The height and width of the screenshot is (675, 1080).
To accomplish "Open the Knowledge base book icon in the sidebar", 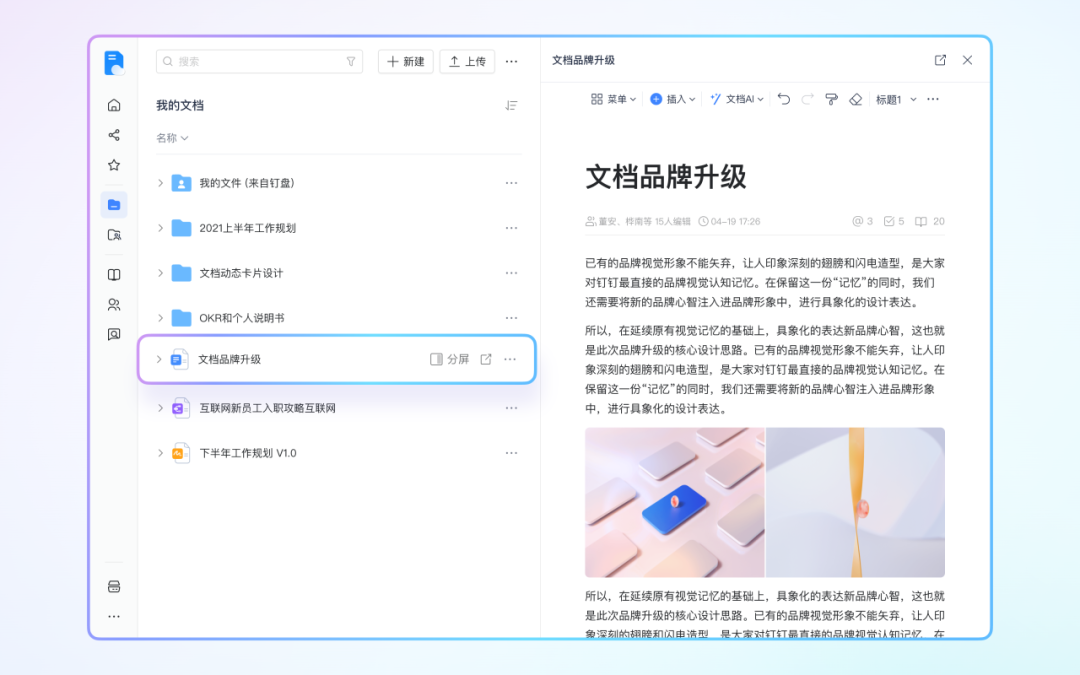I will coord(114,275).
